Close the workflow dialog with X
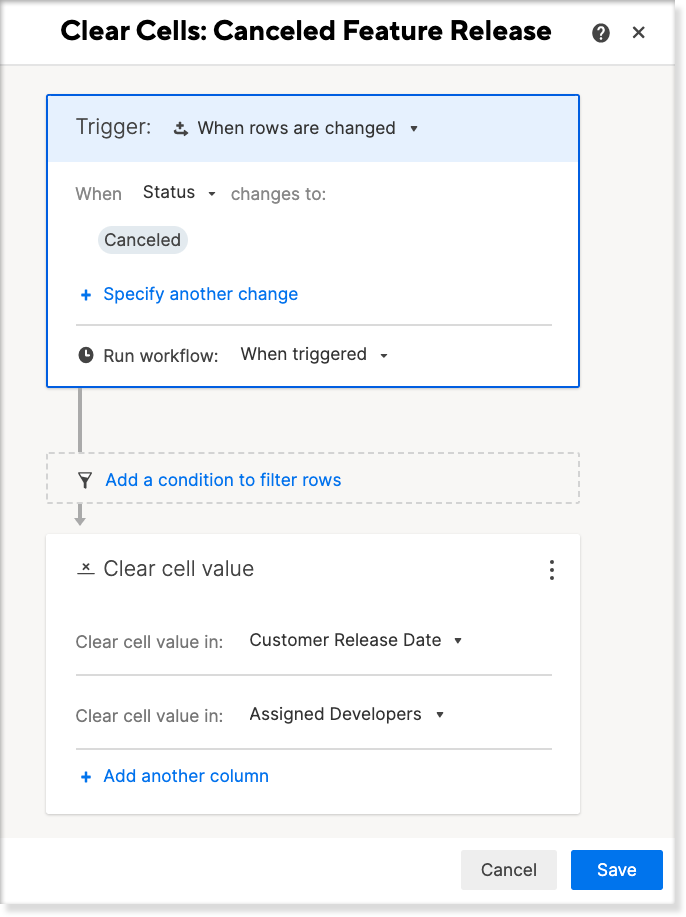Screen dimensions: 686x917 point(639,33)
